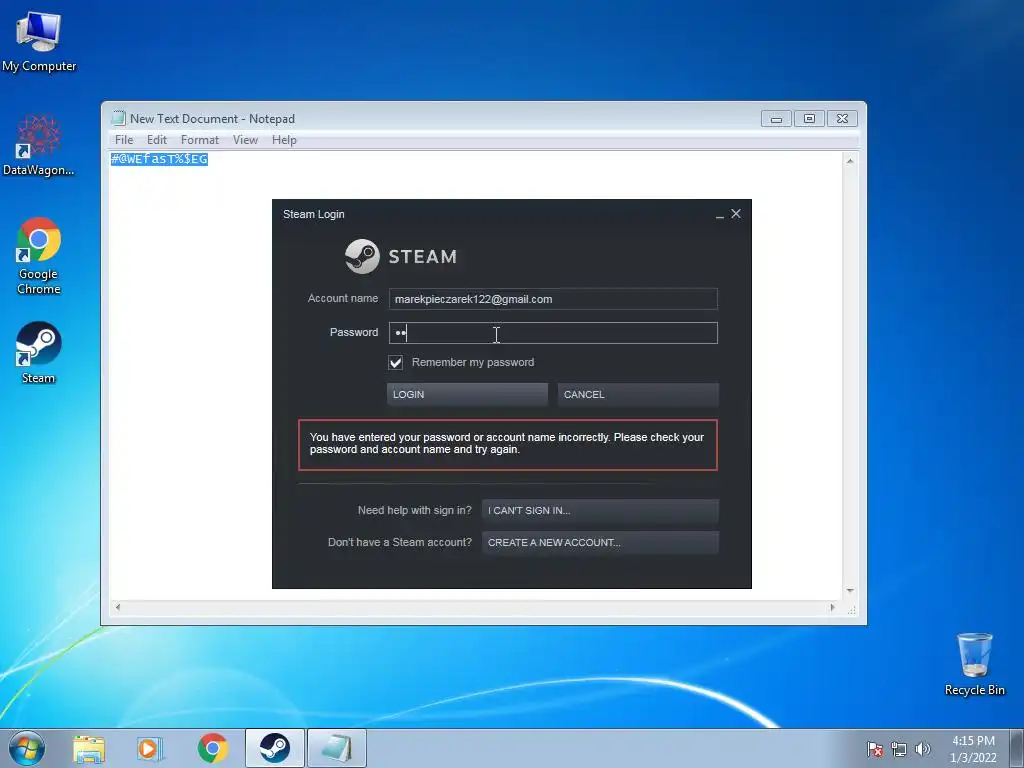
Task: Select the Steam desktop shortcut
Action: pyautogui.click(x=39, y=353)
